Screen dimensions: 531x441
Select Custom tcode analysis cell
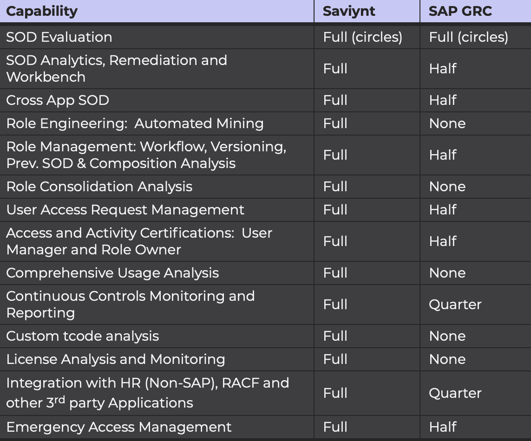coord(157,336)
